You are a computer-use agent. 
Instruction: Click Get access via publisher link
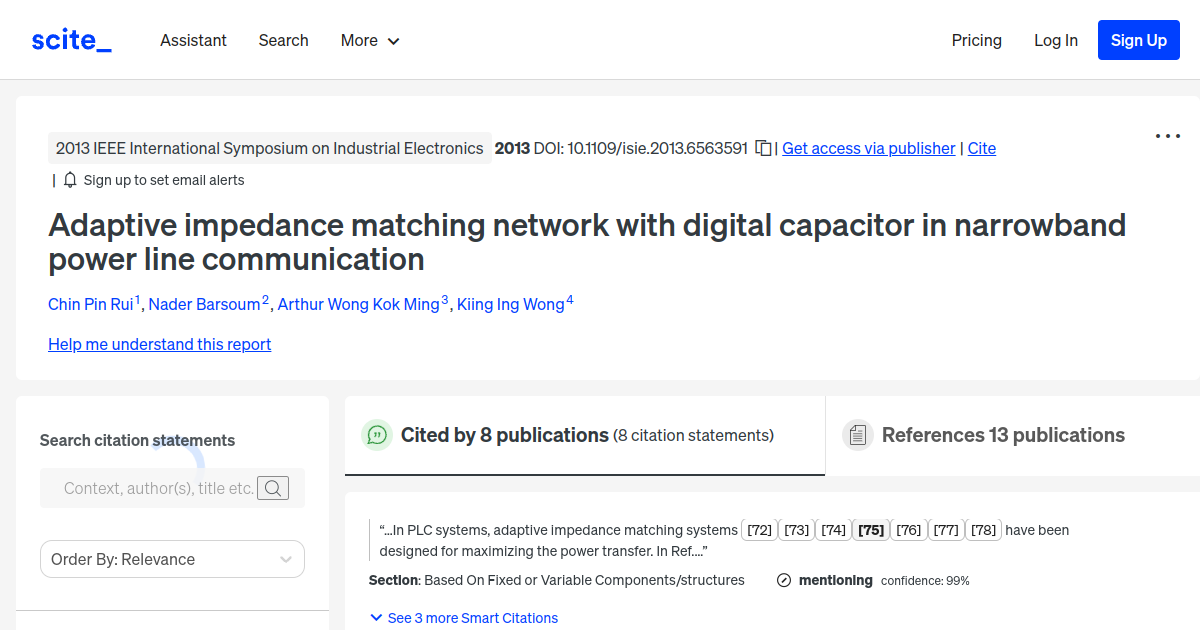click(x=868, y=148)
